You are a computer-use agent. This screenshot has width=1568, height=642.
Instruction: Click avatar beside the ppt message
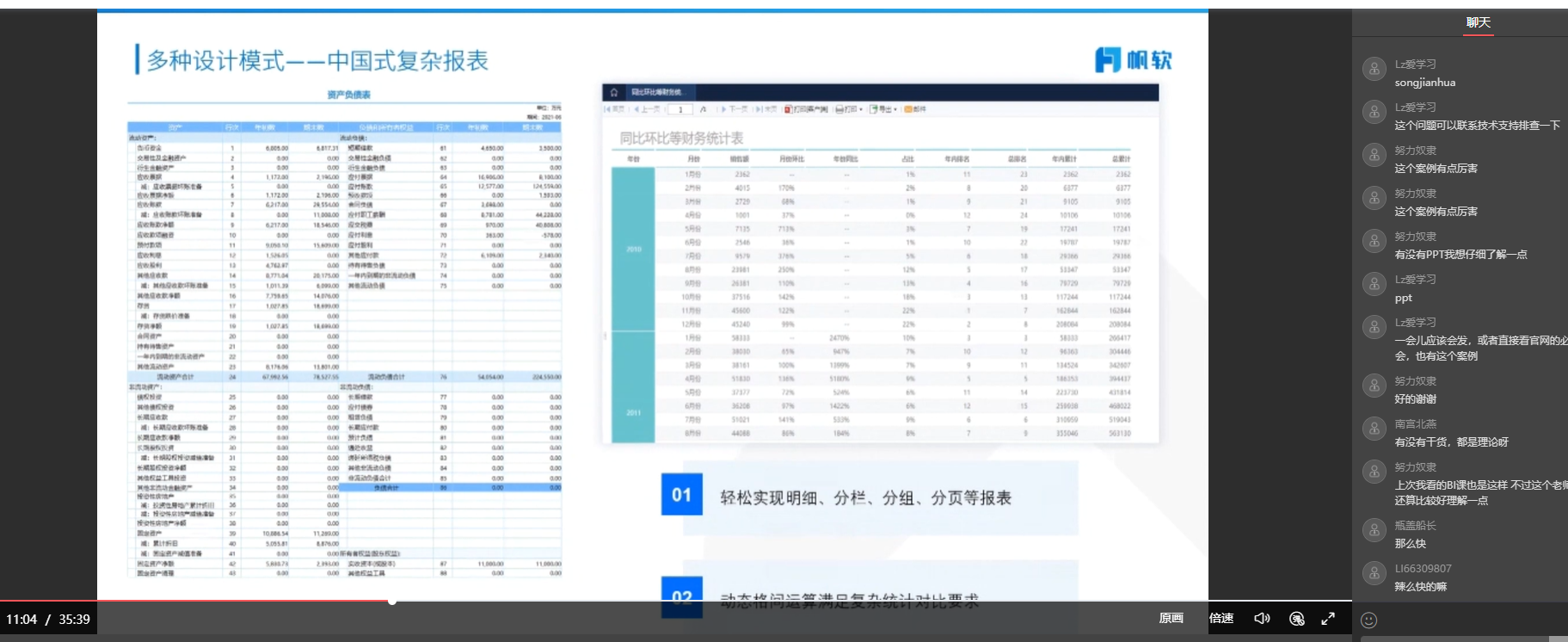(x=1374, y=284)
